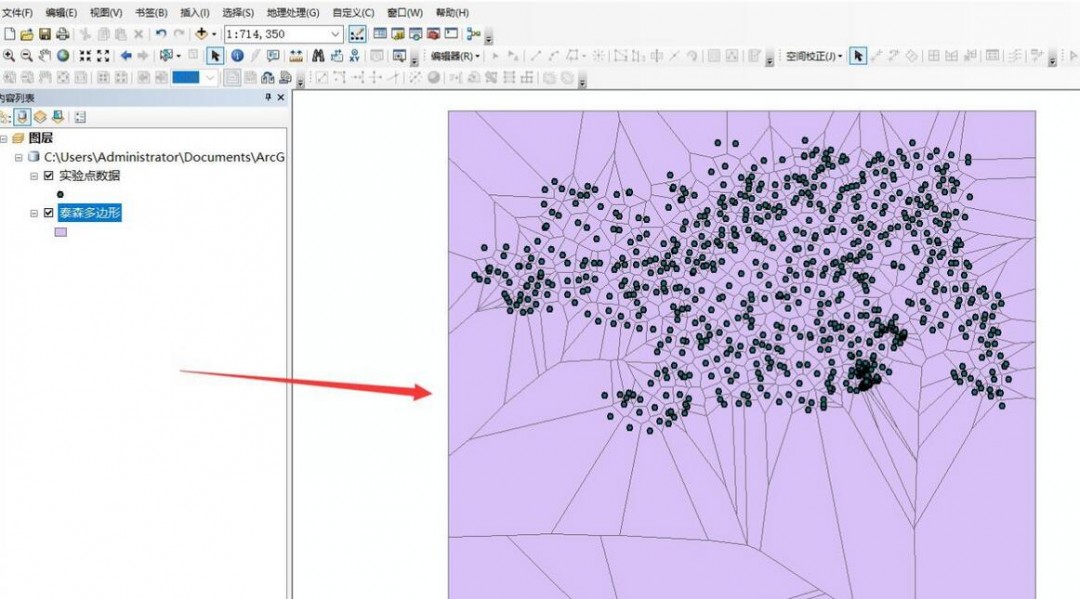1080x599 pixels.
Task: Select the Measure ruler tool
Action: pyautogui.click(x=294, y=56)
